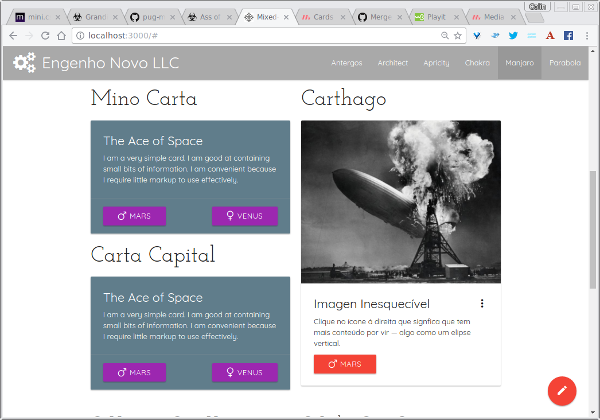Click the red letter A extension icon
This screenshot has height=420, width=600.
click(550, 36)
